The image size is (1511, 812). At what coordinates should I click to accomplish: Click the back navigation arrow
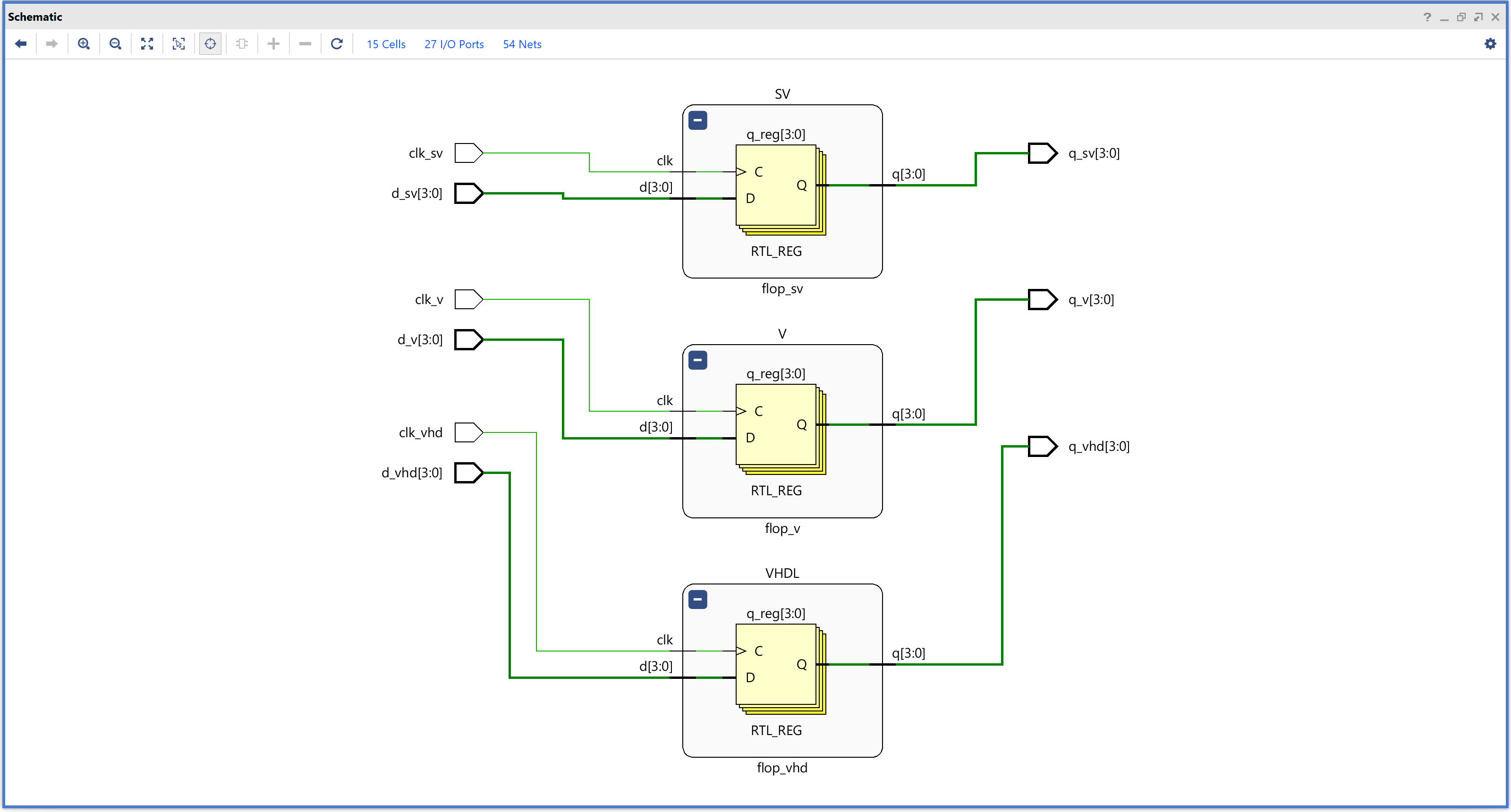coord(21,44)
